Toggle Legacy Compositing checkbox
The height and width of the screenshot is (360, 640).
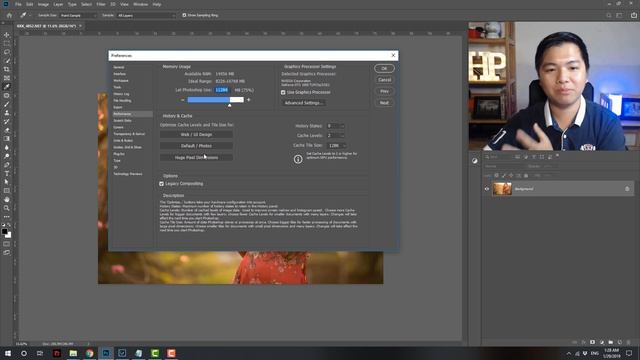click(x=162, y=184)
